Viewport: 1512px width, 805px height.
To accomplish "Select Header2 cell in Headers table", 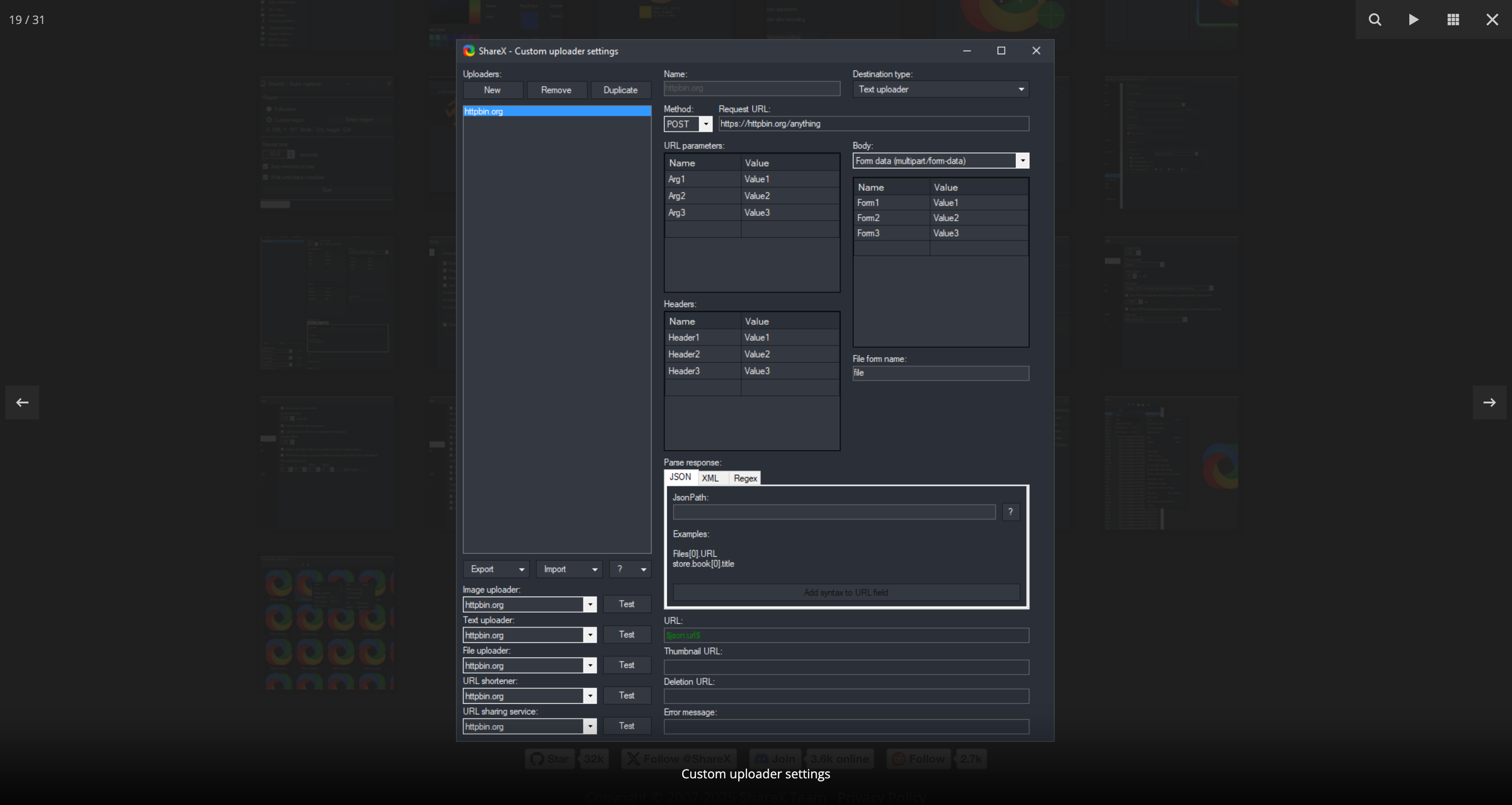I will coord(703,355).
